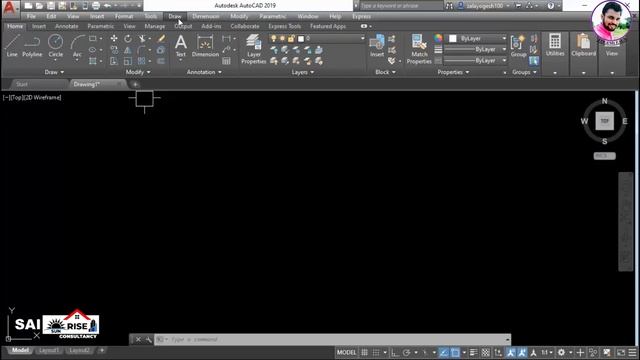Toggle Transparency in status bar

tap(486, 352)
